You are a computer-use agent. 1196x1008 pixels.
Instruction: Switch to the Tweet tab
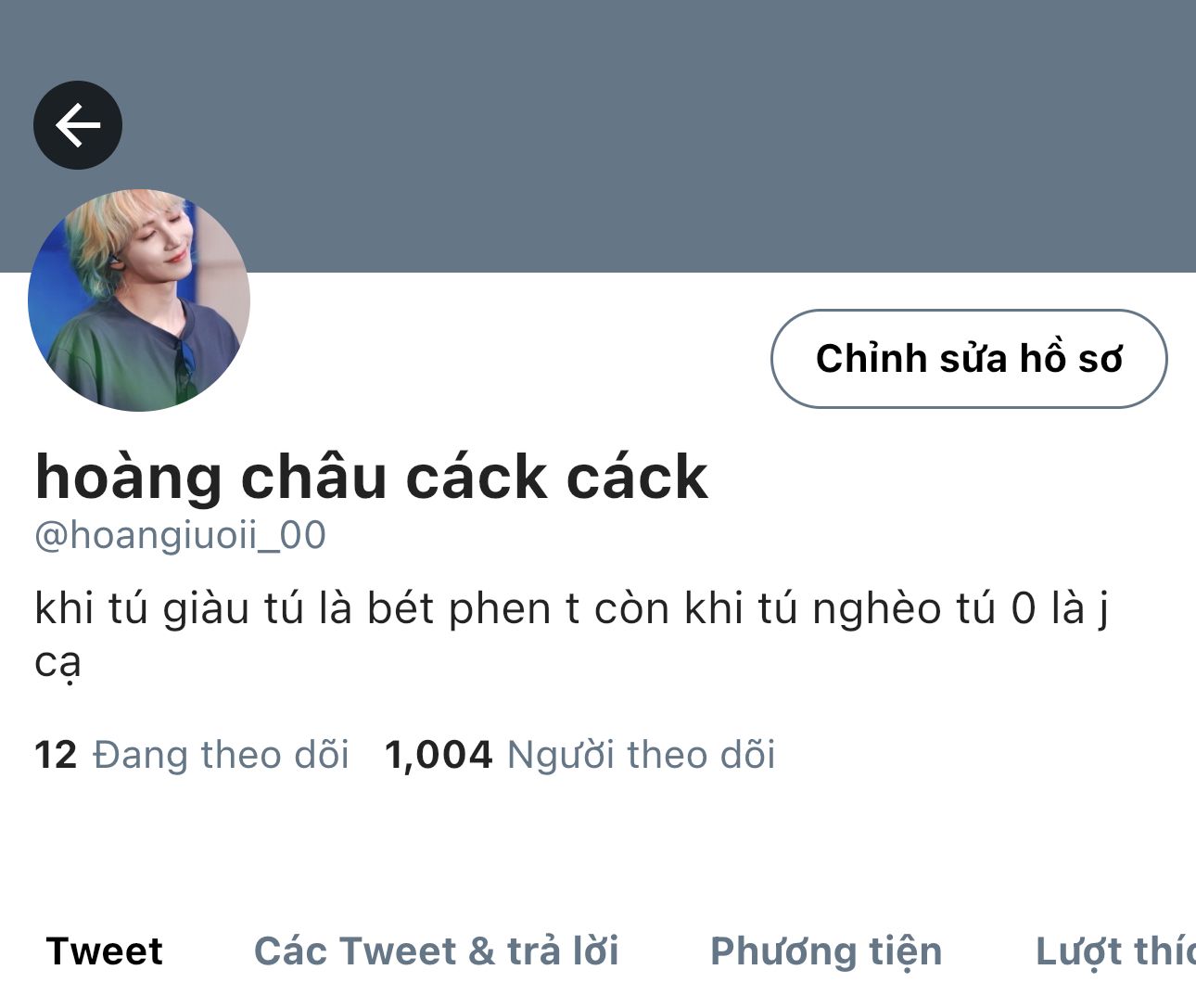coord(105,951)
